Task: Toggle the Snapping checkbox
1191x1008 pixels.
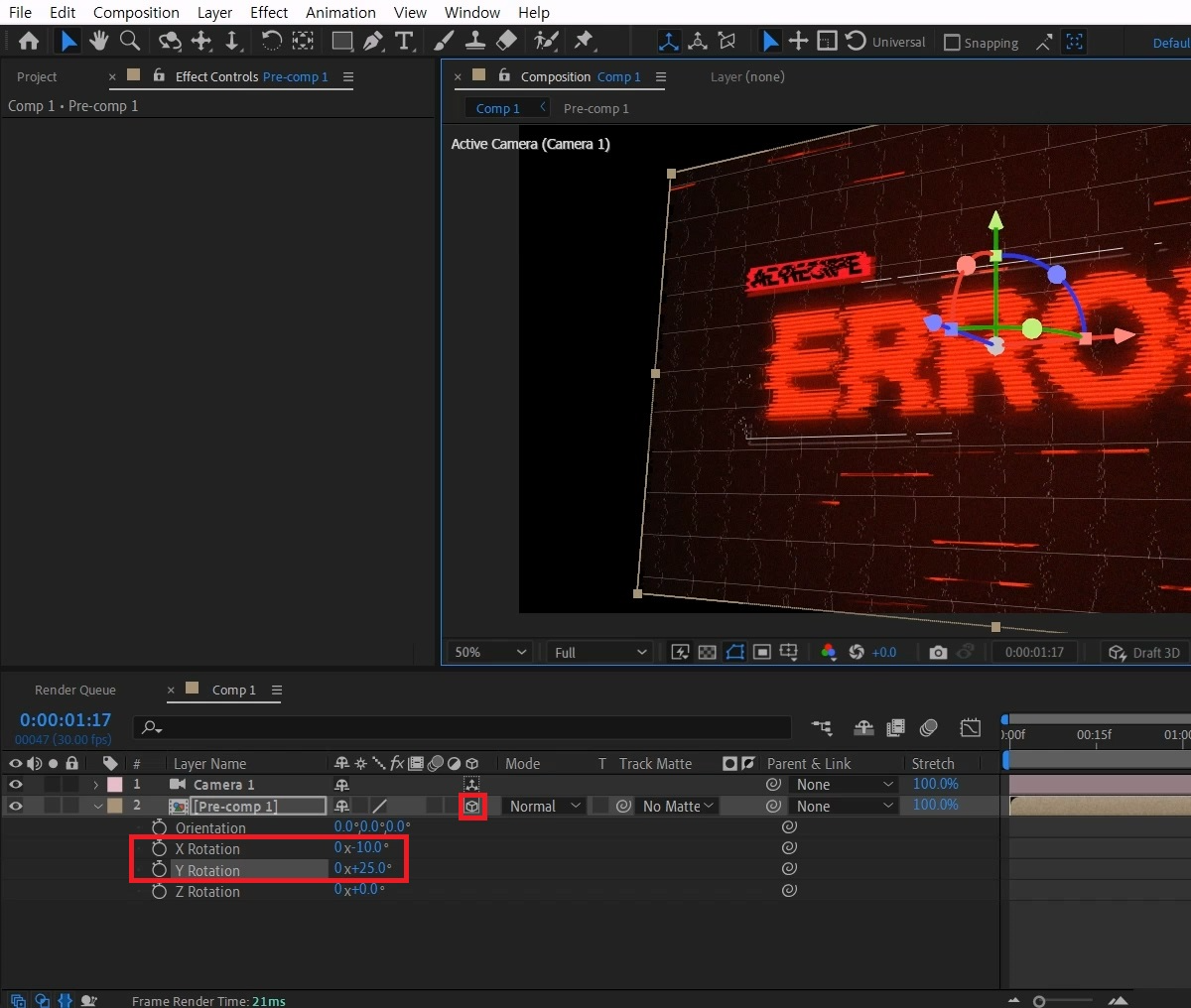Action: [952, 43]
